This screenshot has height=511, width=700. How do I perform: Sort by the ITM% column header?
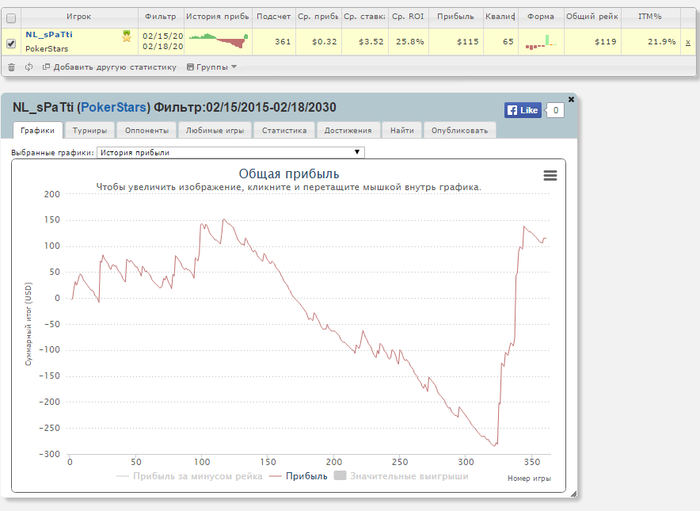(x=650, y=17)
